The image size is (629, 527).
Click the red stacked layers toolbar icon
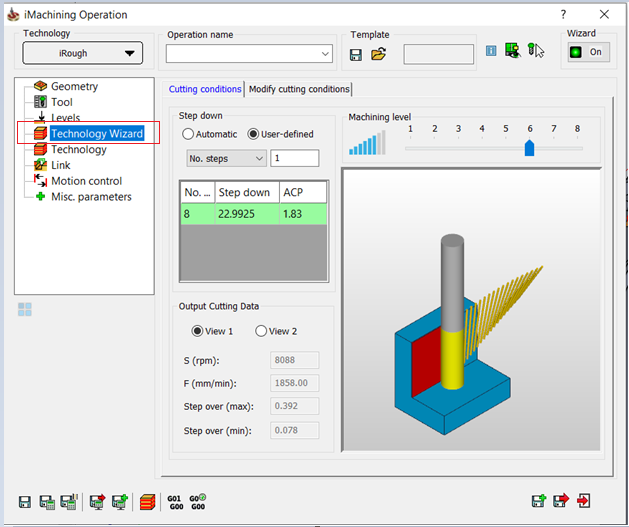[x=148, y=502]
